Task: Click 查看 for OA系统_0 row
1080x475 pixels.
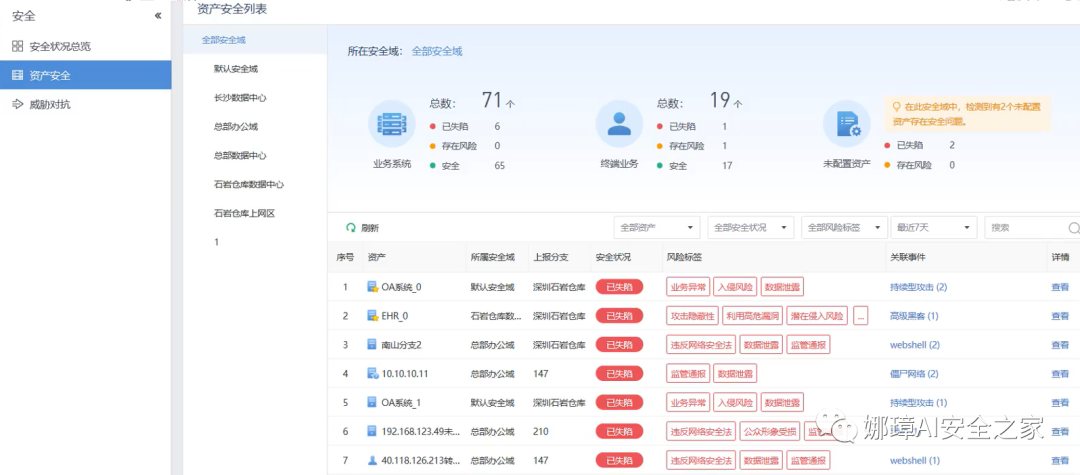Action: click(x=1060, y=287)
